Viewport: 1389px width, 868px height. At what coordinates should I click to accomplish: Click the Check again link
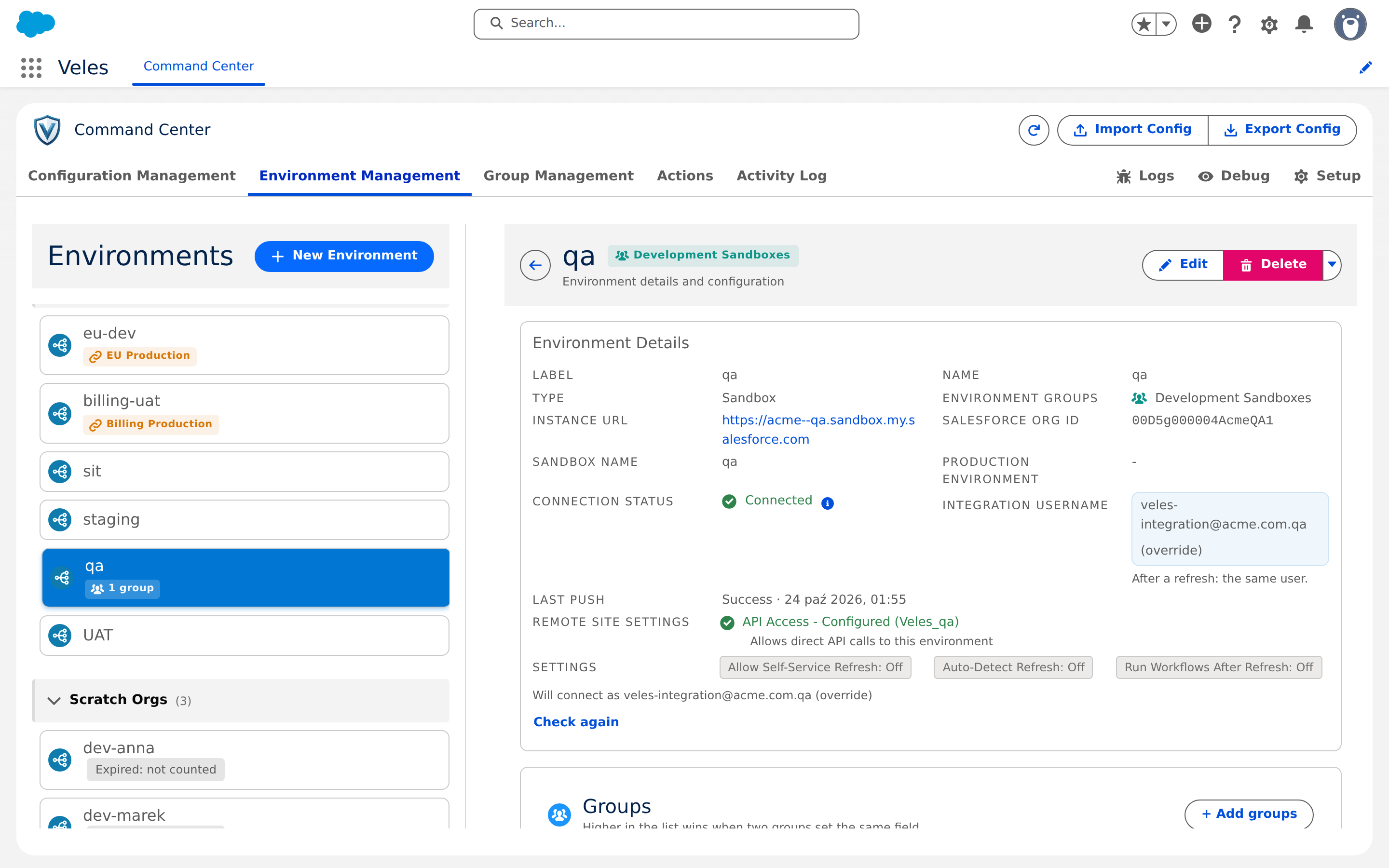pyautogui.click(x=576, y=722)
